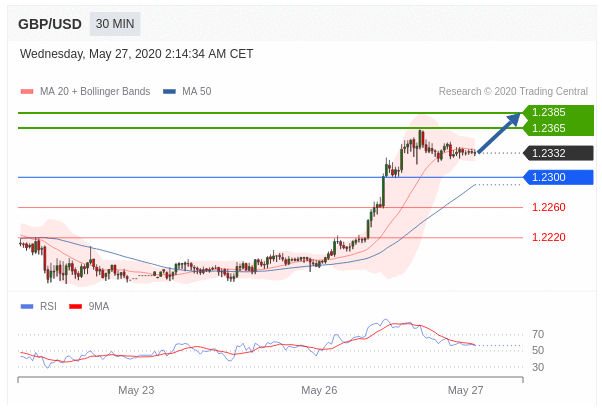Click the red 1.2220 support label

[x=548, y=237]
